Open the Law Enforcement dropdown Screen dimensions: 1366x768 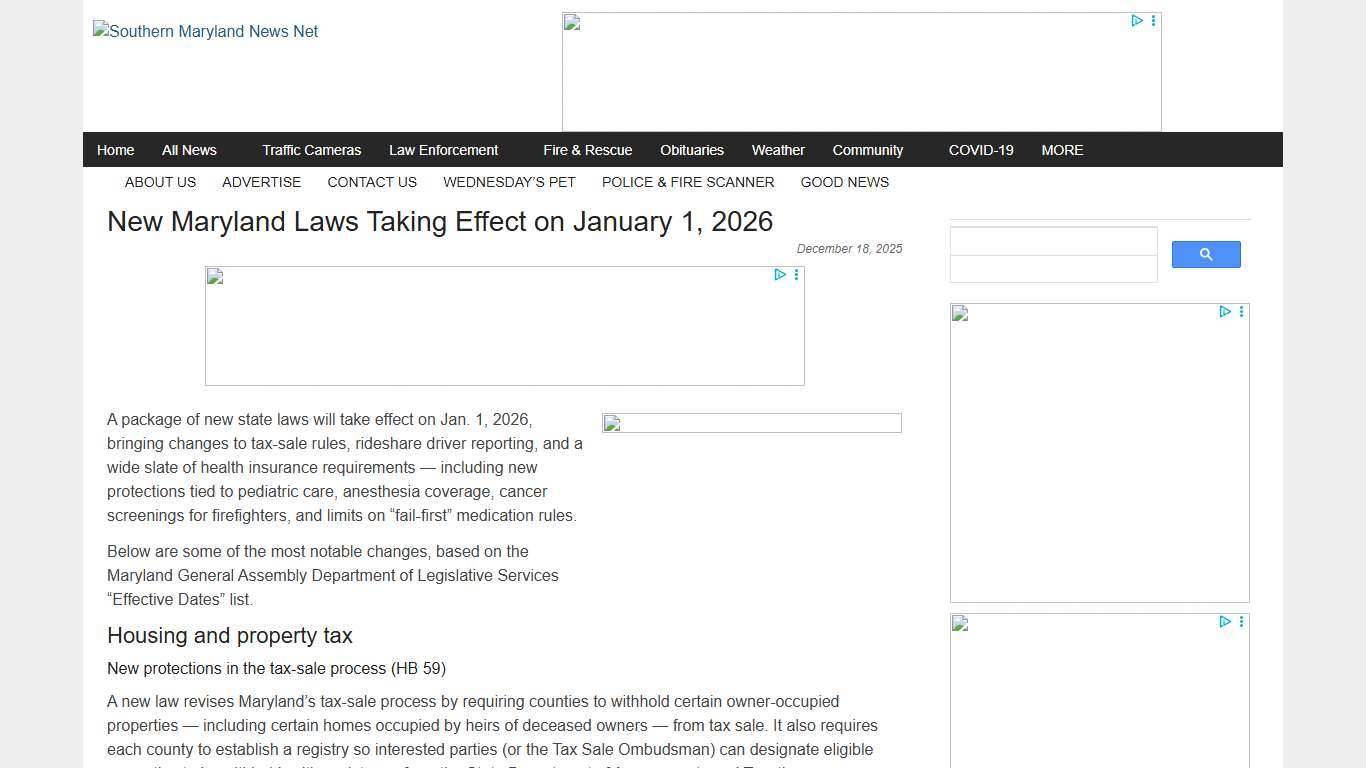click(443, 150)
